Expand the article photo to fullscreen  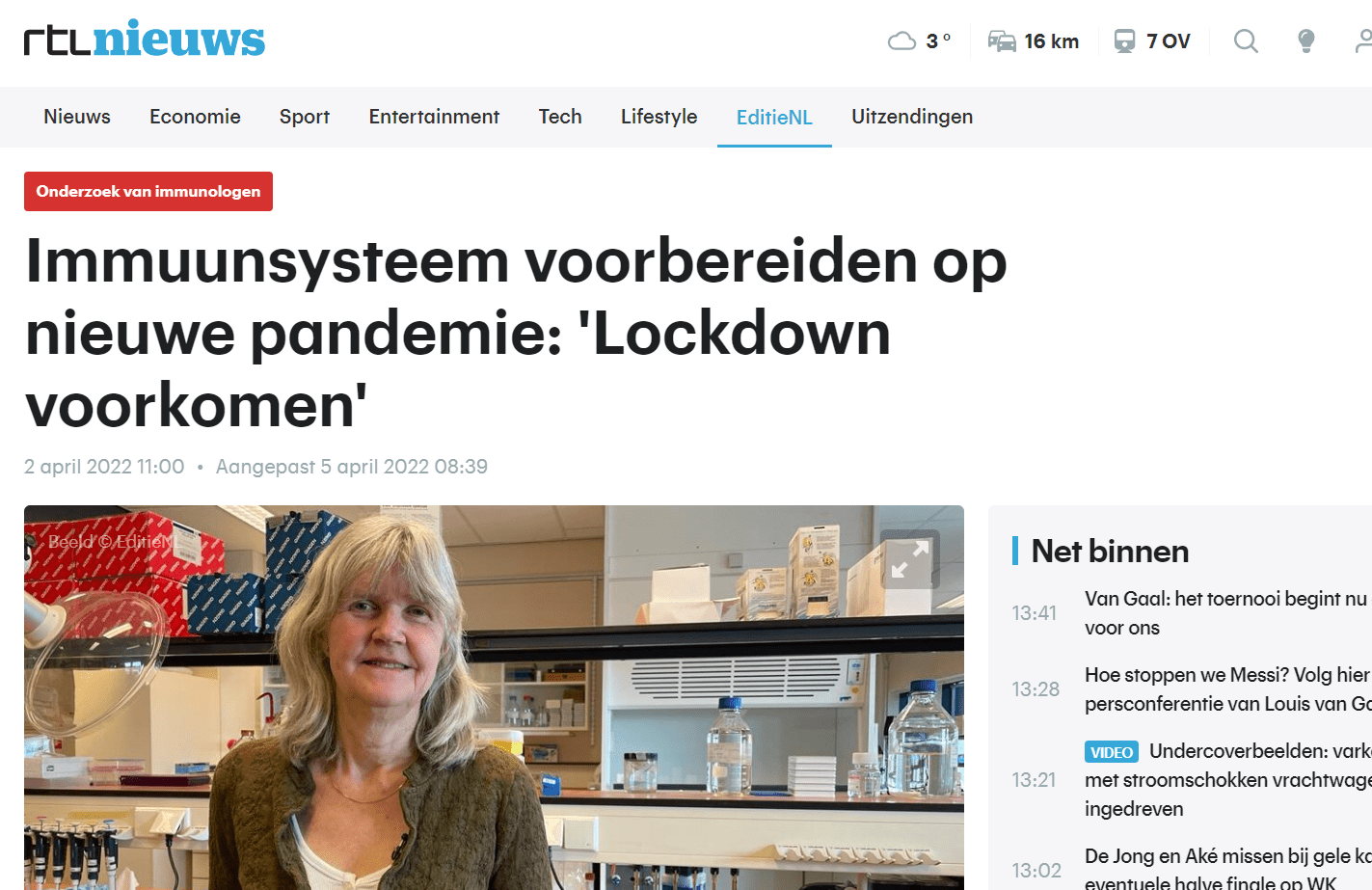pos(909,559)
